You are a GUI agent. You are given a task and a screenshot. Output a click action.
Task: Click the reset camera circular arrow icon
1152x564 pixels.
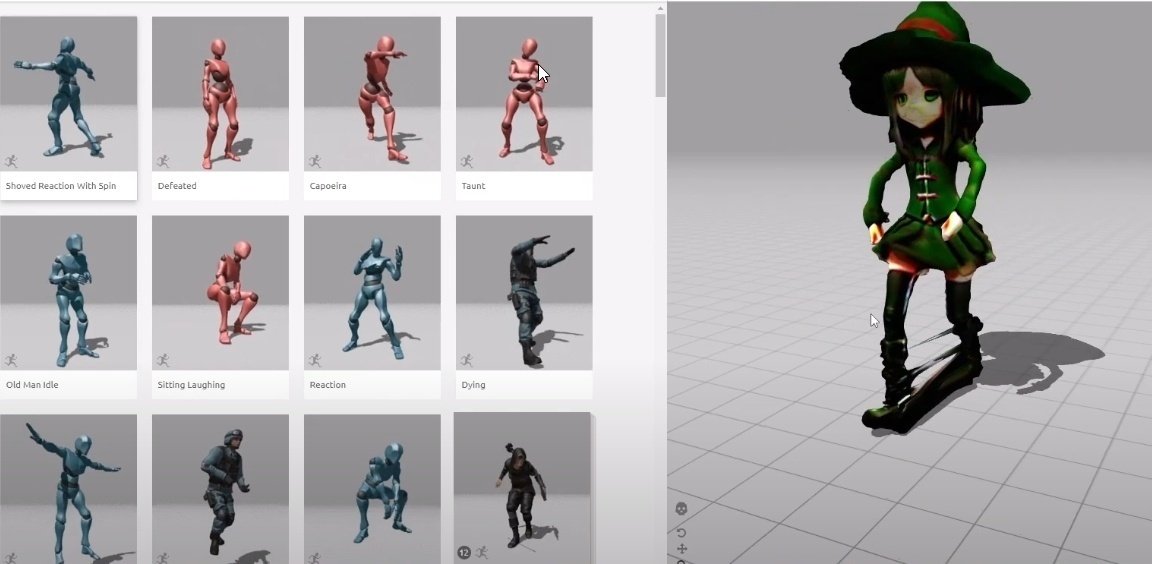coord(681,532)
